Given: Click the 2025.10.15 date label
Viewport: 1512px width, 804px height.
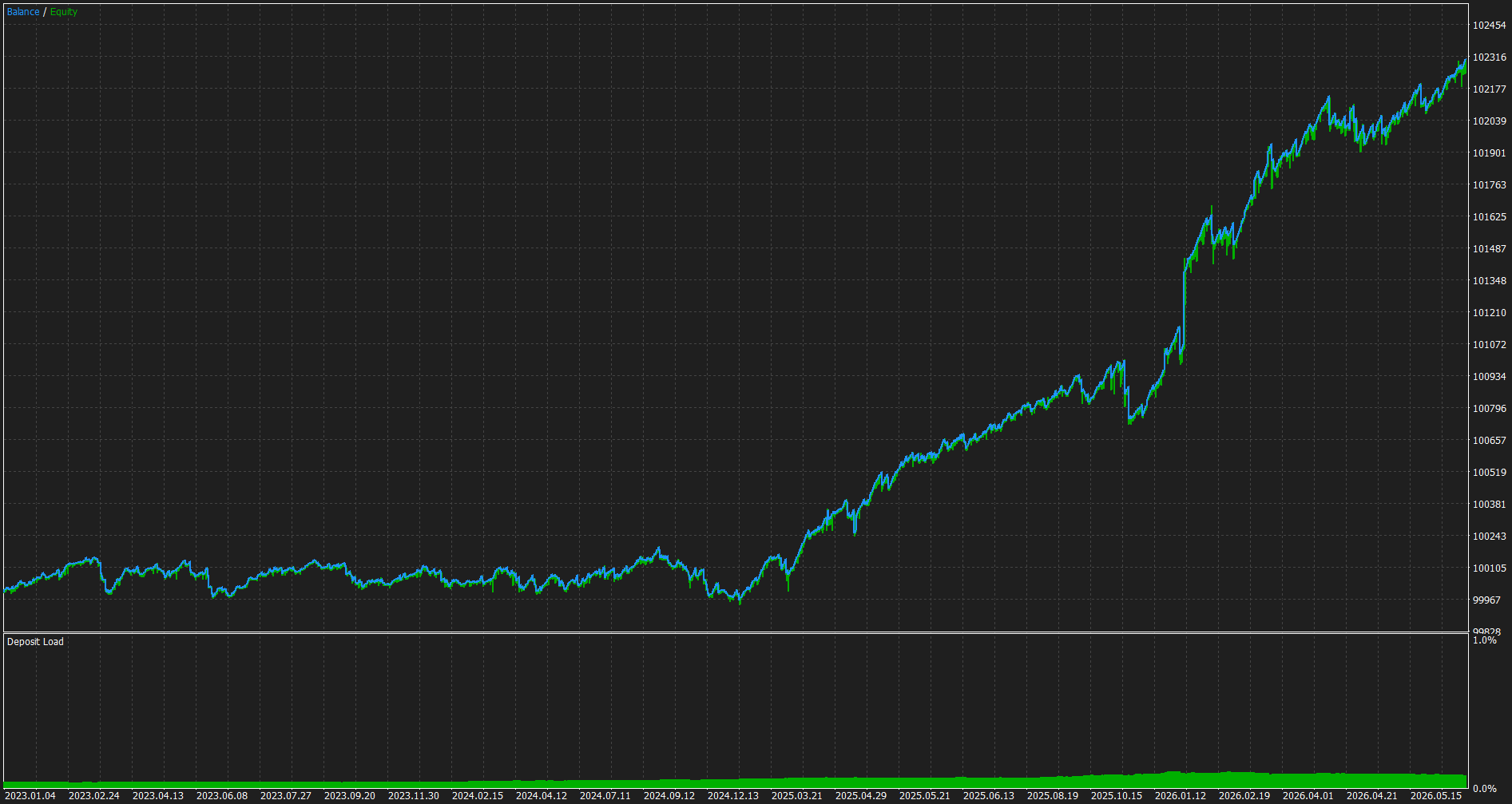Looking at the screenshot, I should tap(1117, 796).
